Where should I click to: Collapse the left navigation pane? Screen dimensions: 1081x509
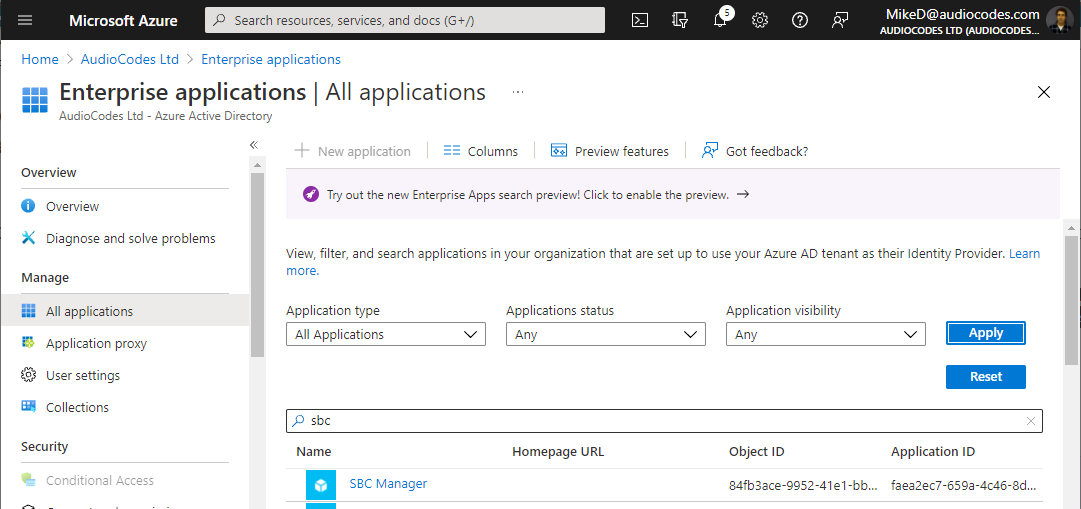tap(254, 145)
